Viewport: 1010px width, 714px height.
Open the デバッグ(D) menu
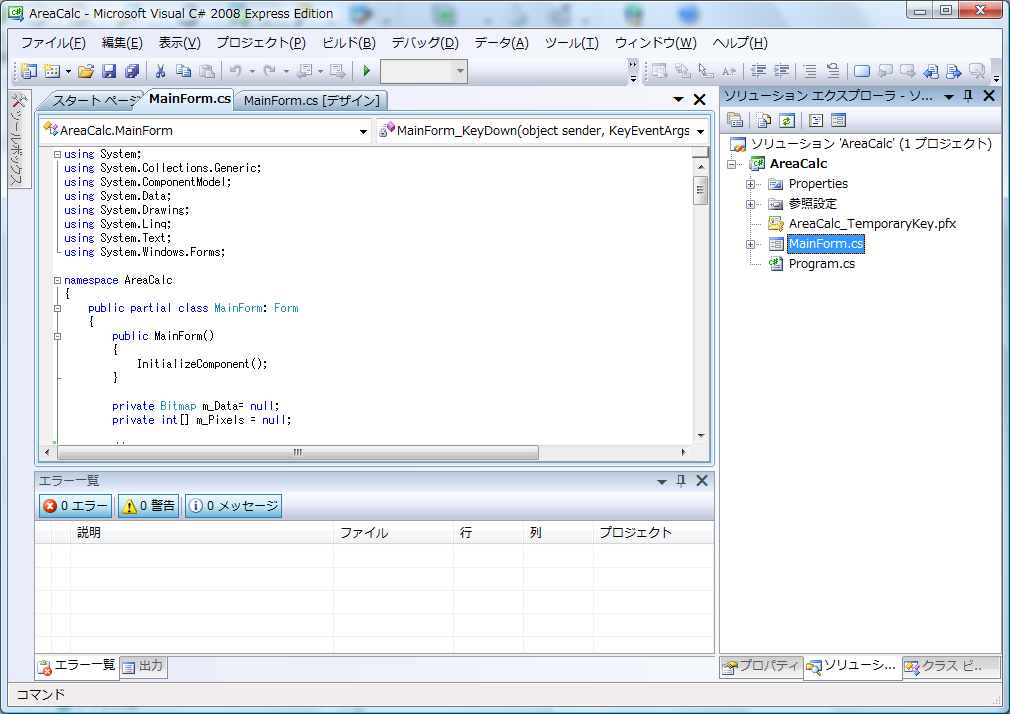click(x=425, y=43)
